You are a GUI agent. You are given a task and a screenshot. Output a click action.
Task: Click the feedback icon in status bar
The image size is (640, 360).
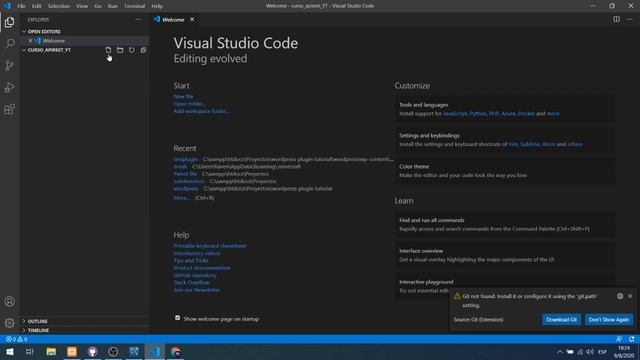tap(619, 339)
